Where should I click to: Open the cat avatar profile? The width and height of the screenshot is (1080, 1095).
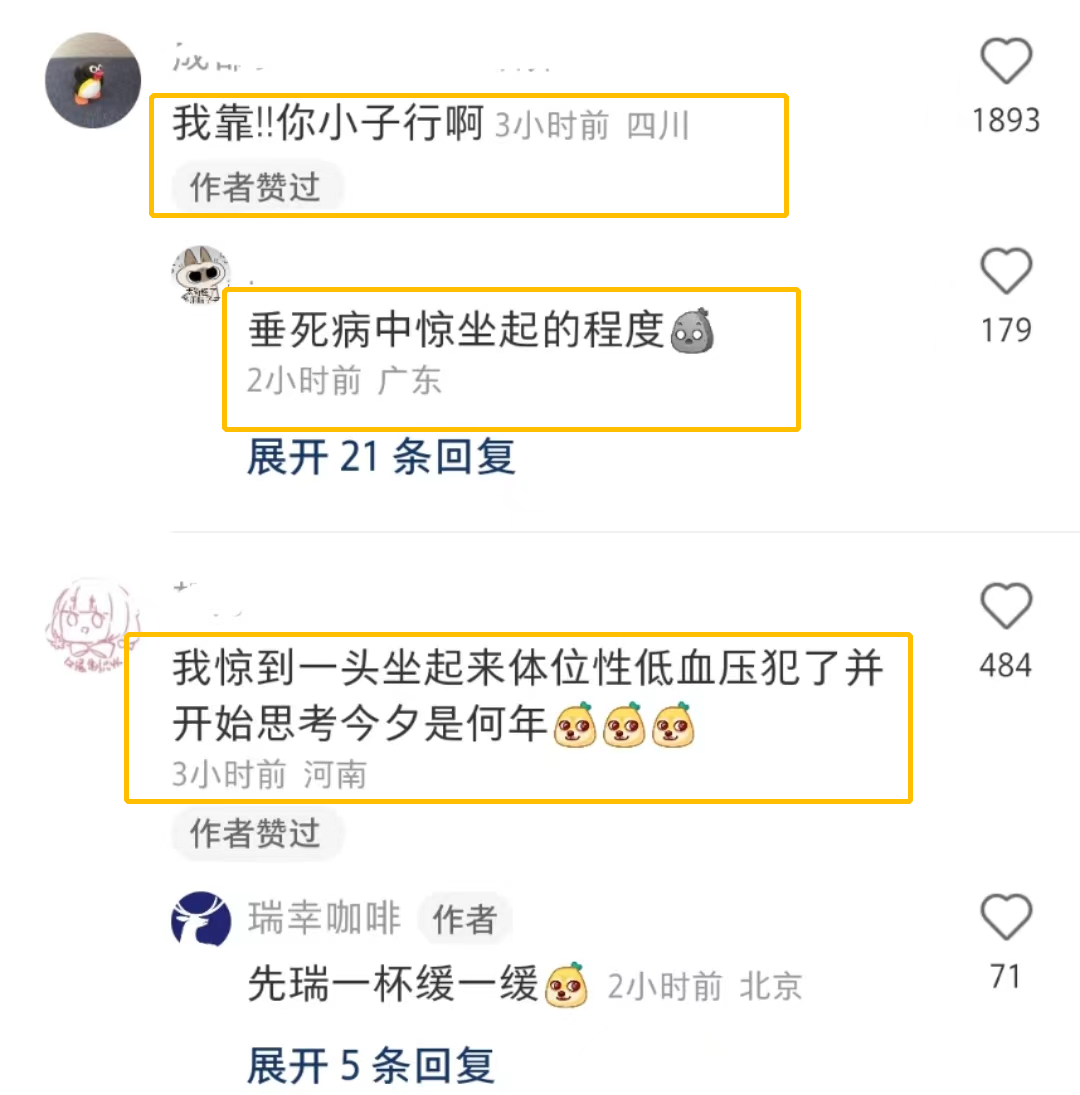coord(201,274)
